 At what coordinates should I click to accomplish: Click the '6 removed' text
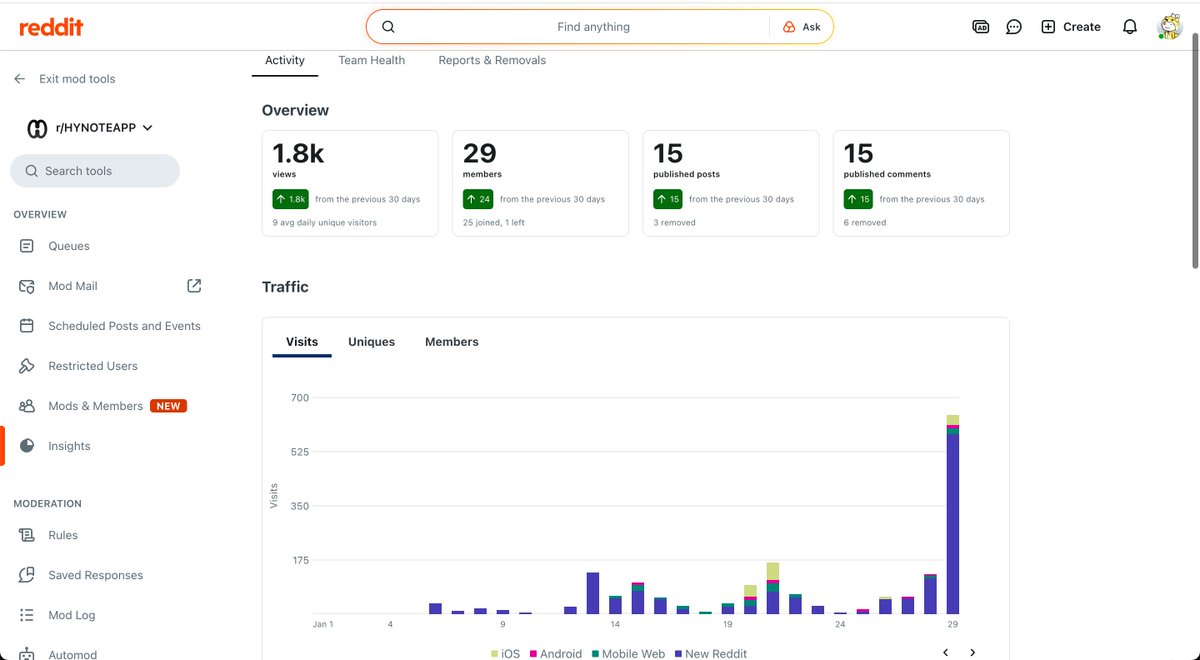865,223
